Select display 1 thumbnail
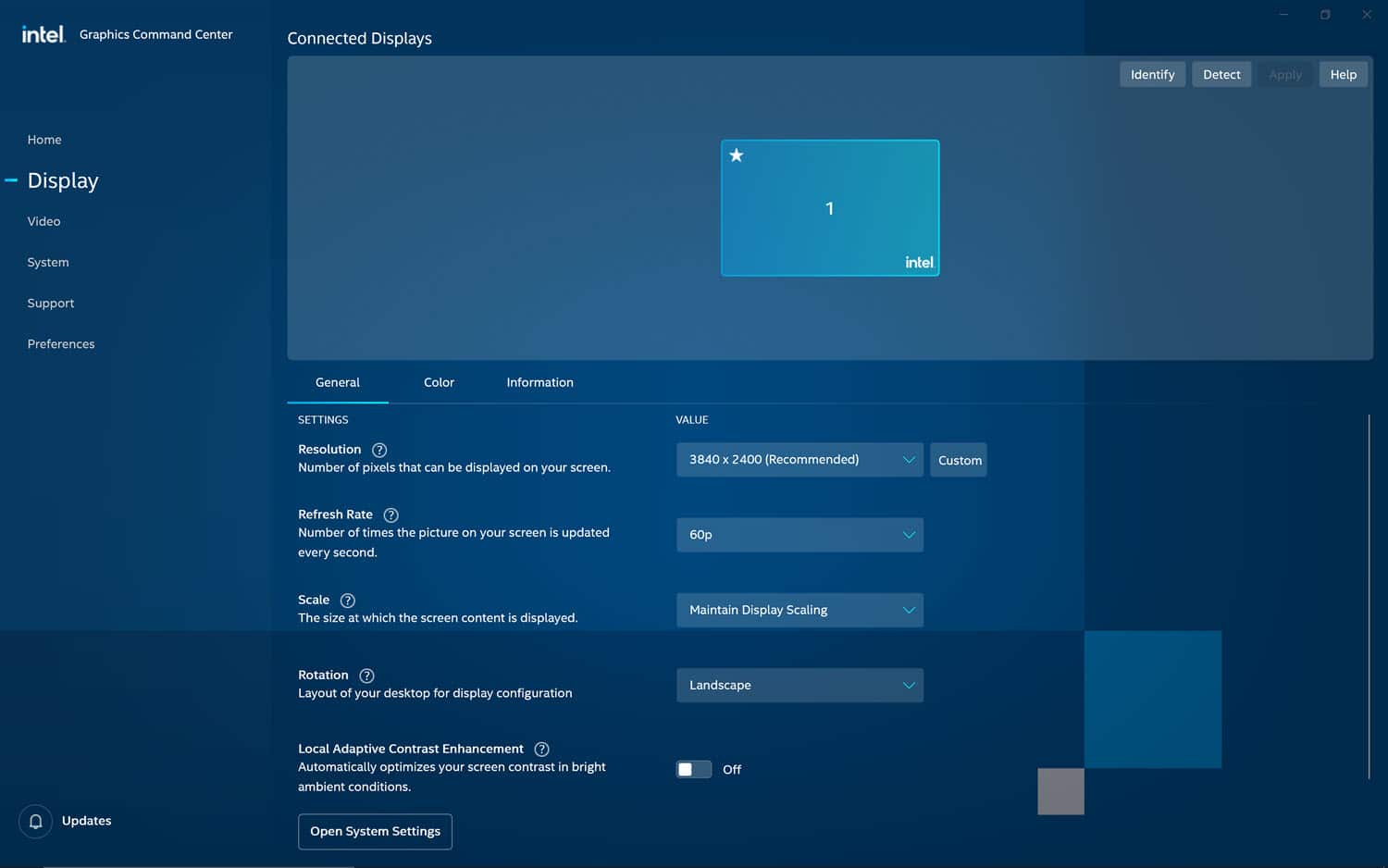Image resolution: width=1388 pixels, height=868 pixels. click(830, 208)
